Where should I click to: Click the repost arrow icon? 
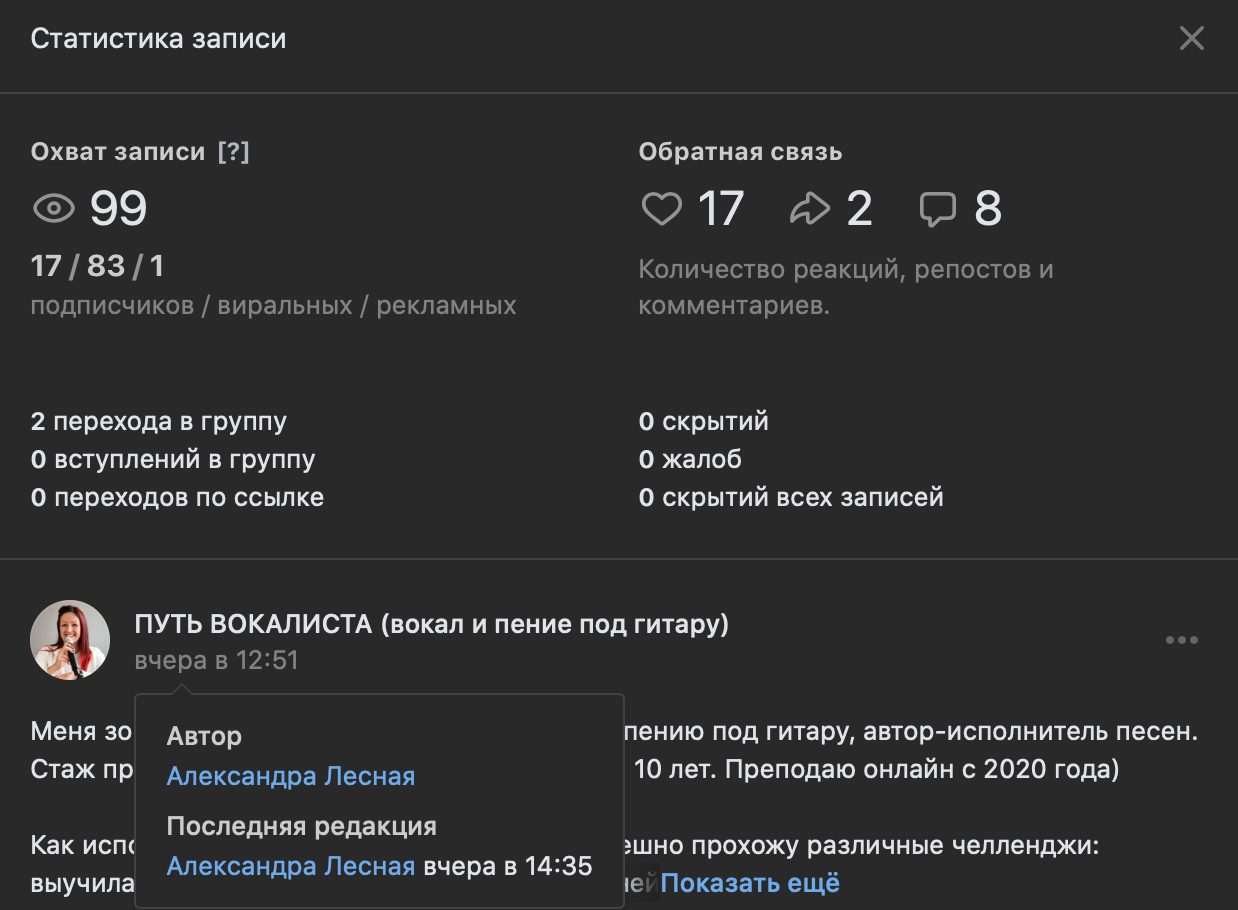tap(810, 209)
